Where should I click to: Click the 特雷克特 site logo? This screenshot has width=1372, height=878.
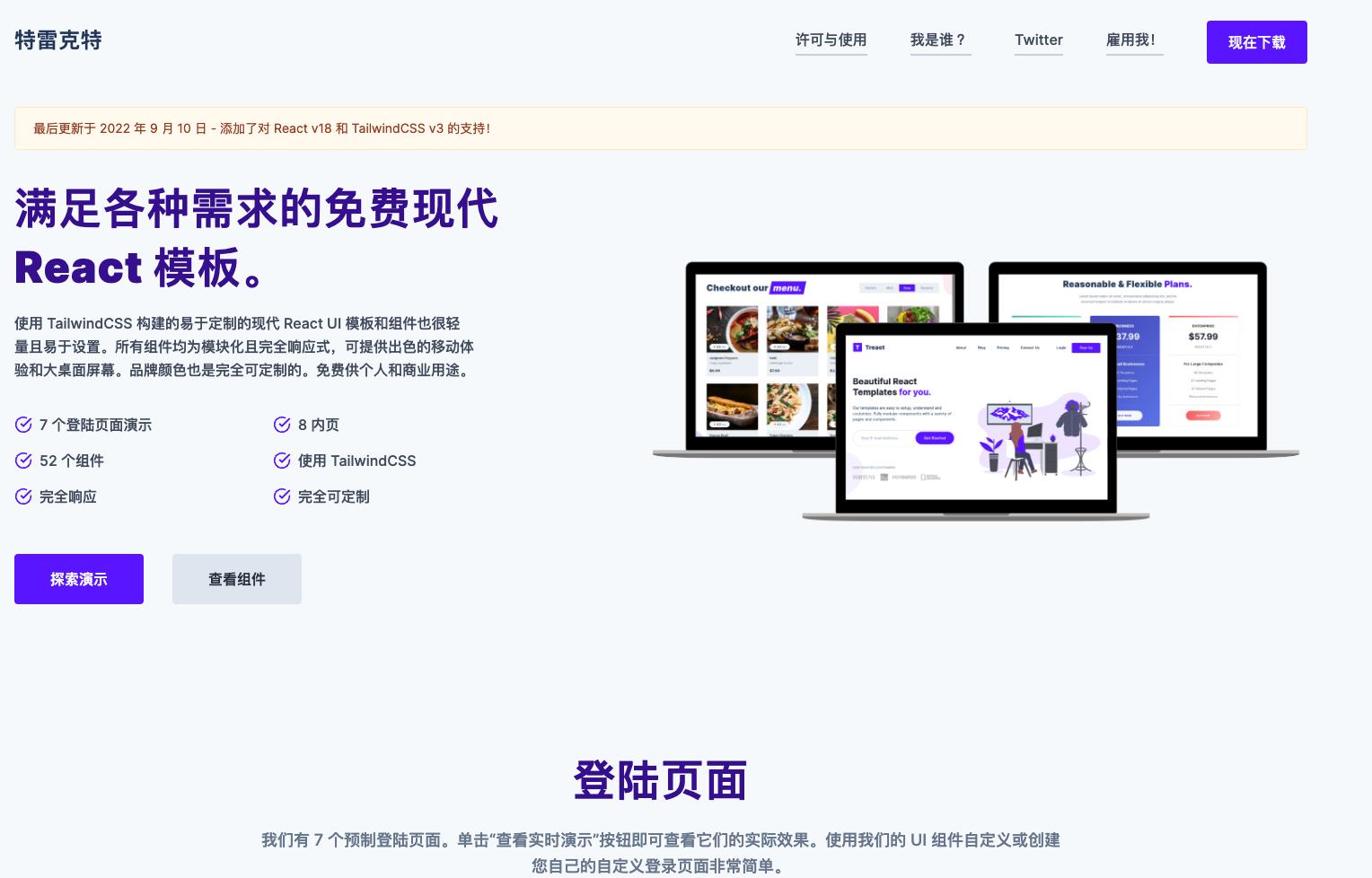pyautogui.click(x=57, y=40)
